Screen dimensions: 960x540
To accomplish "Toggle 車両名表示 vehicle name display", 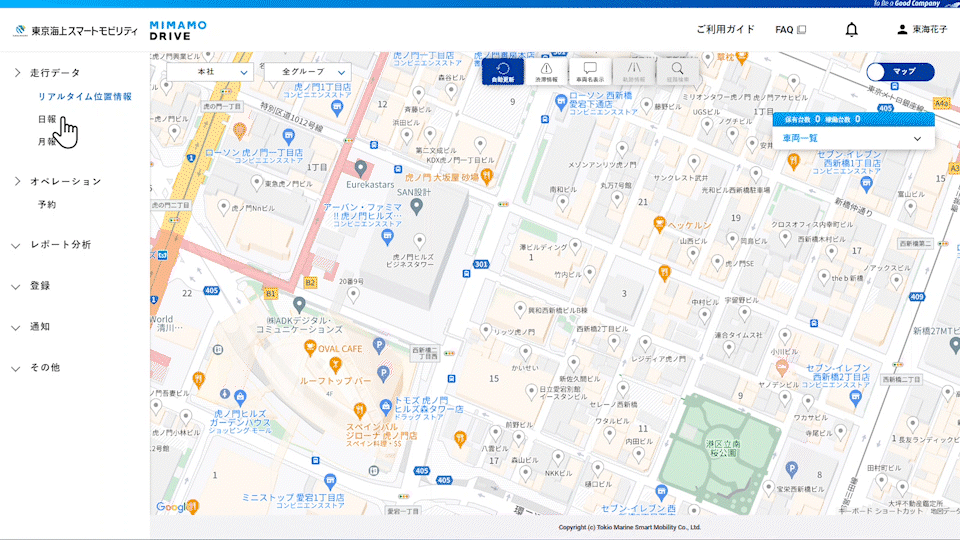I will point(590,72).
